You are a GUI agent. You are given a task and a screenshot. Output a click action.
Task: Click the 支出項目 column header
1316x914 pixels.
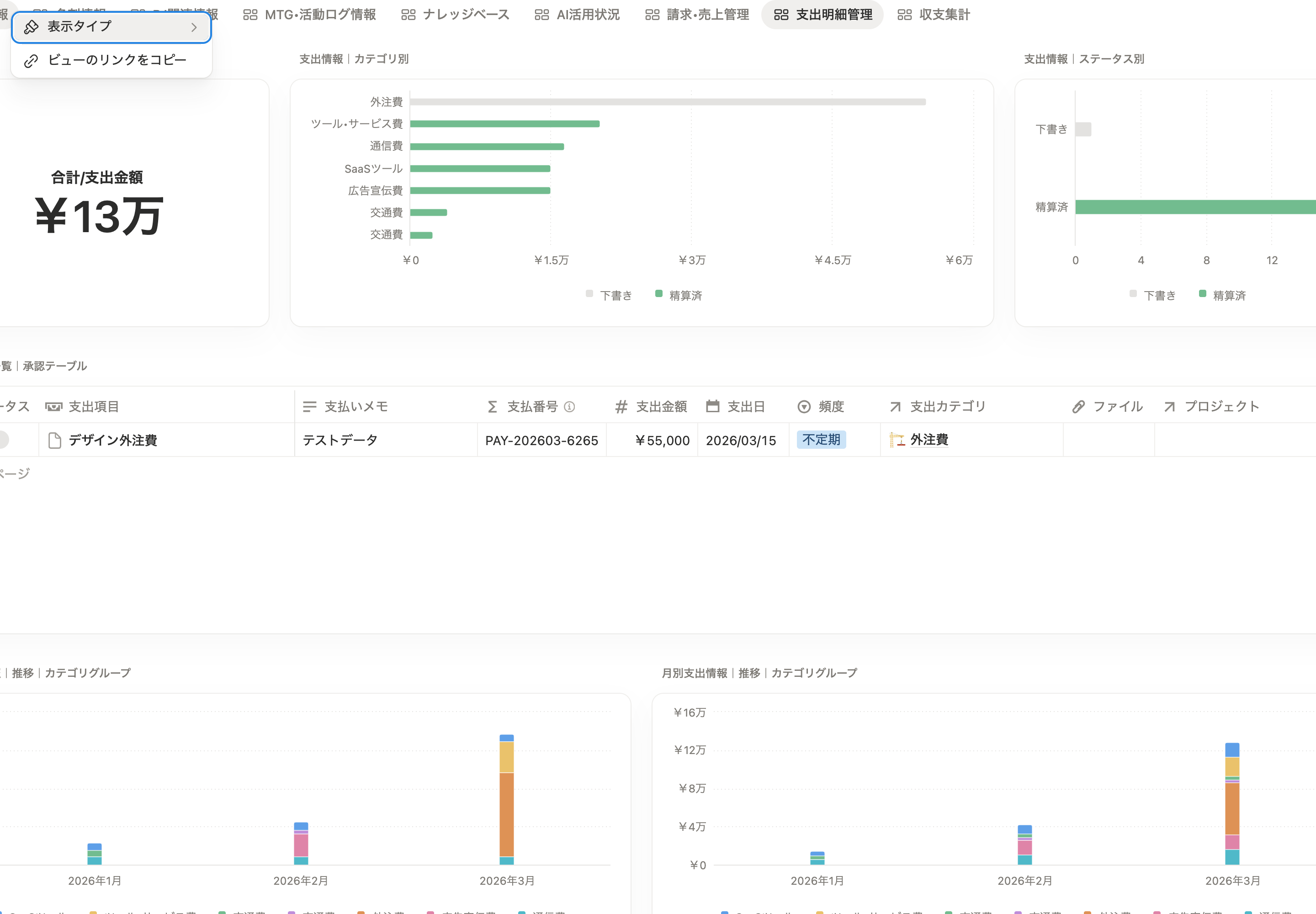167,407
